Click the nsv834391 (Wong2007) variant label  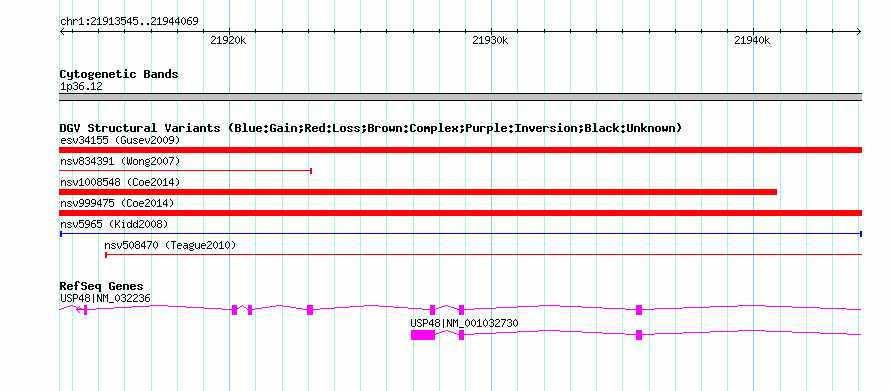[x=120, y=162]
